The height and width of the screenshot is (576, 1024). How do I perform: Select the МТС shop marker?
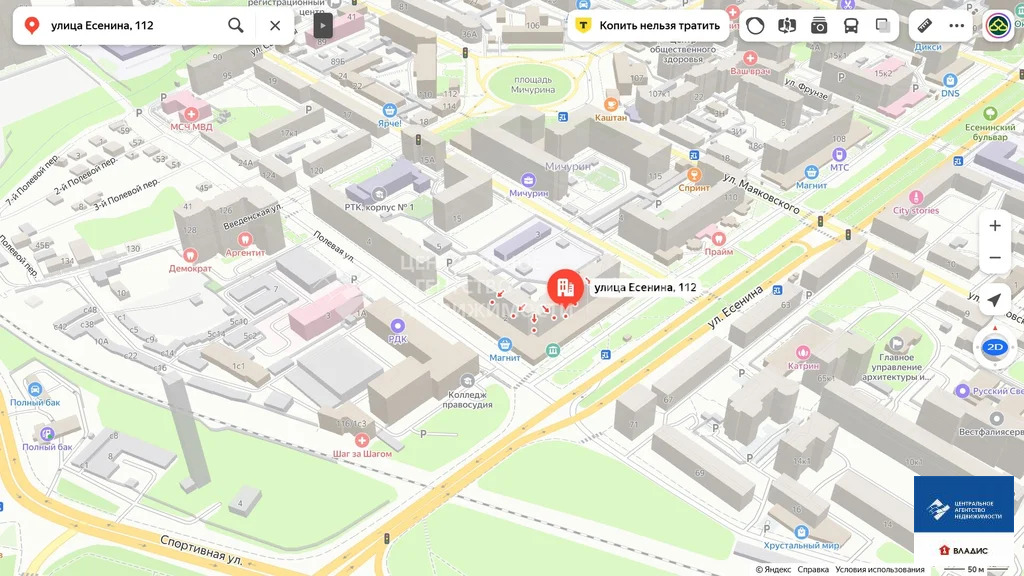click(839, 155)
